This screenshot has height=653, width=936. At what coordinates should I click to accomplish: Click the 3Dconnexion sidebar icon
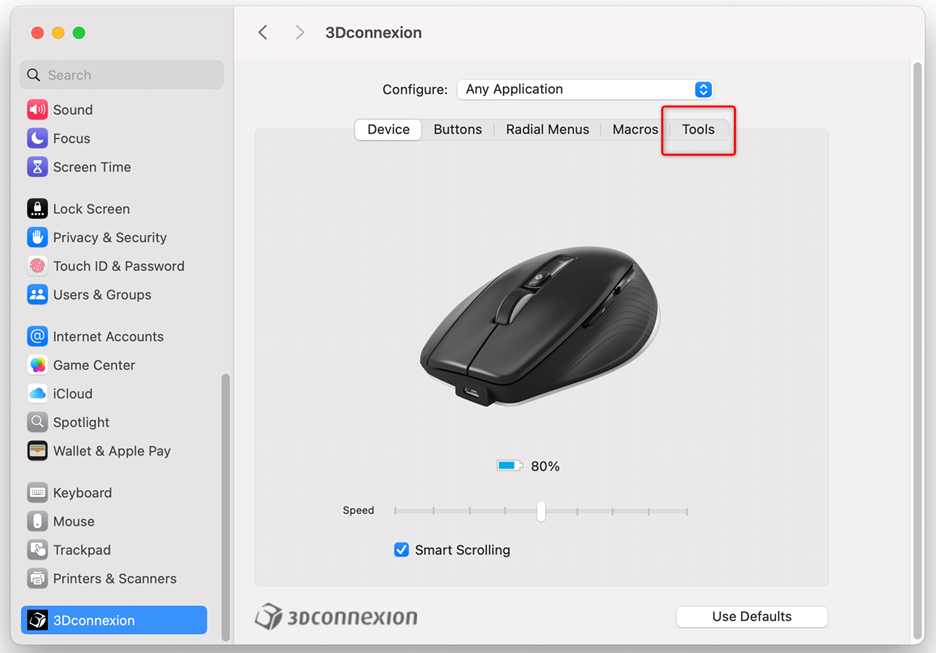[x=37, y=620]
